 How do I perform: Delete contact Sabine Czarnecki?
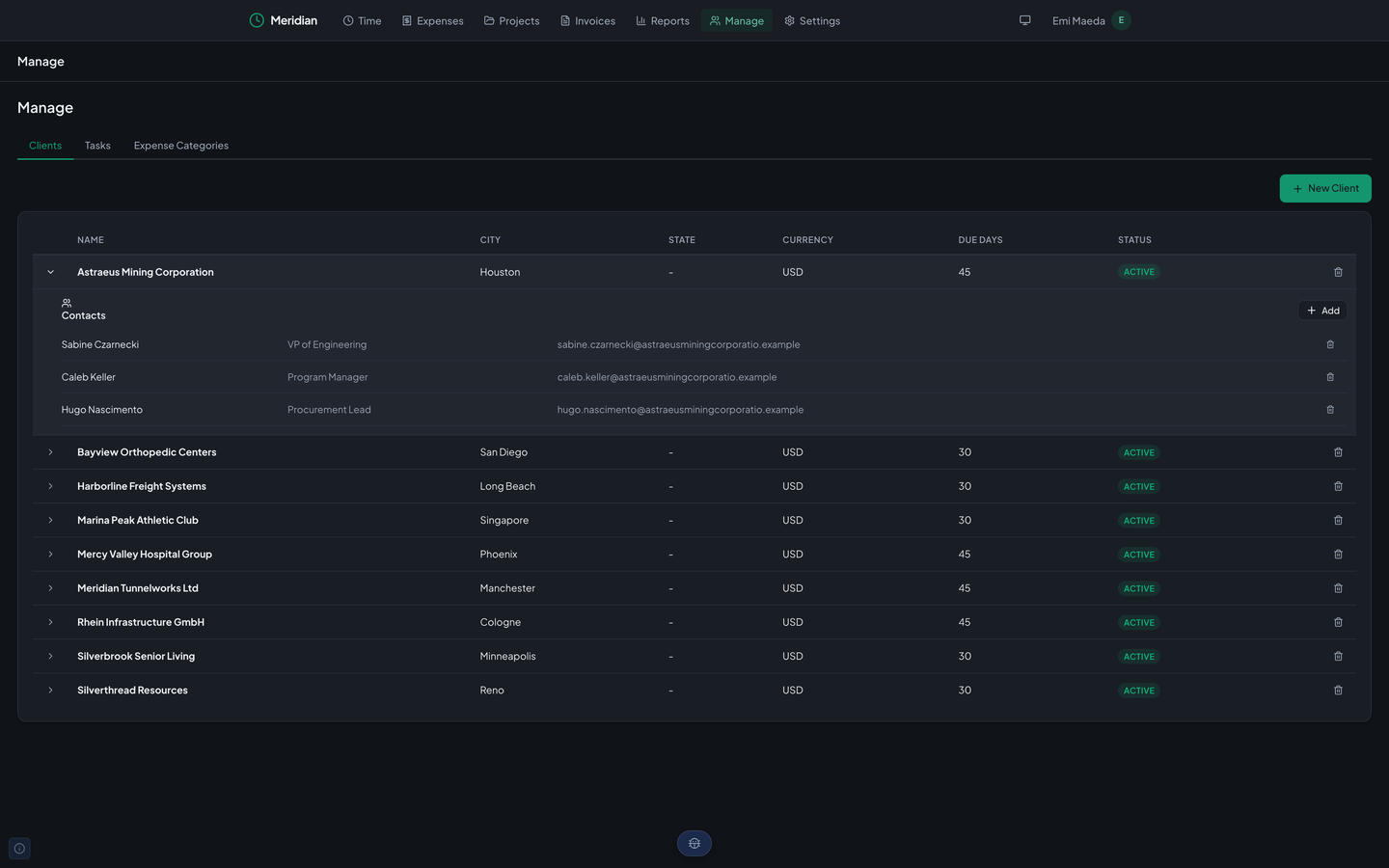tap(1330, 344)
